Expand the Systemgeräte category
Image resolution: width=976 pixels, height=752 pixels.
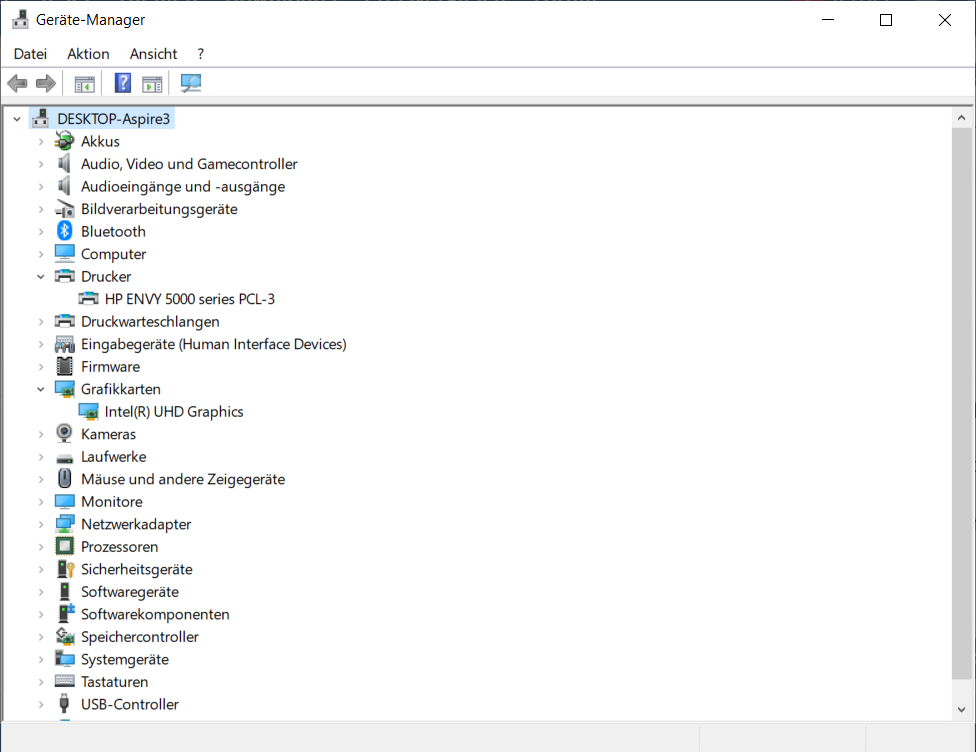pyautogui.click(x=41, y=659)
